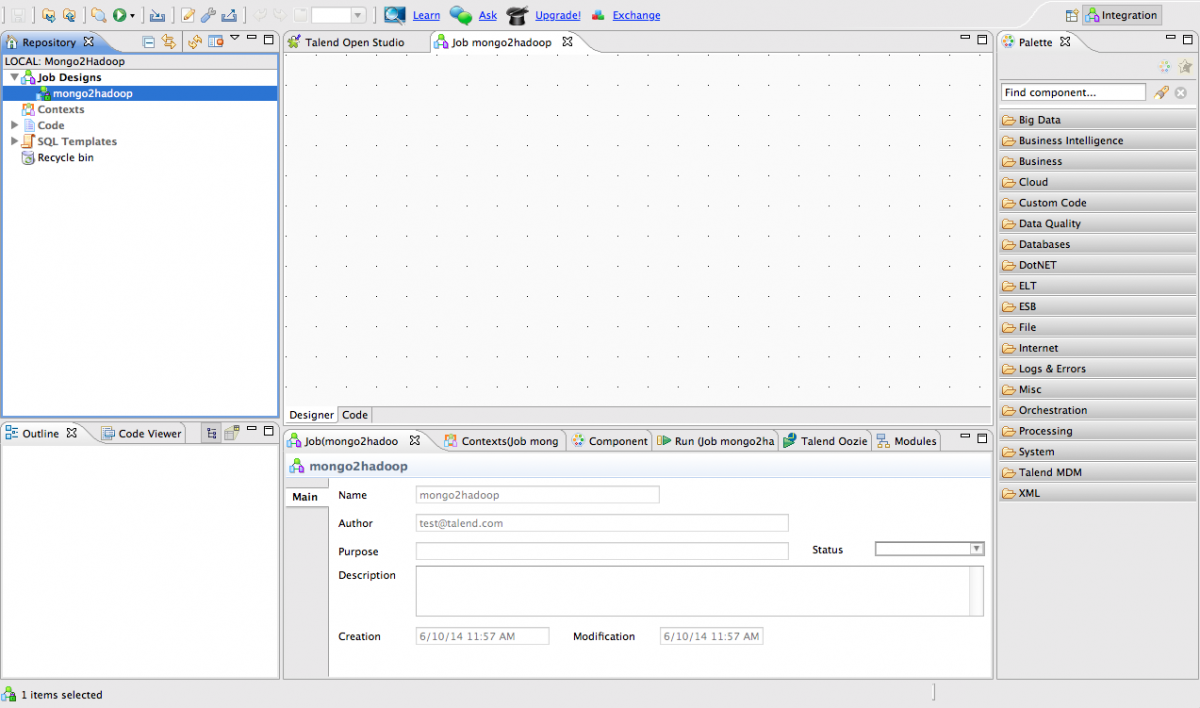The image size is (1200, 708).
Task: Expand the Cloud palette folder
Action: coord(1097,182)
